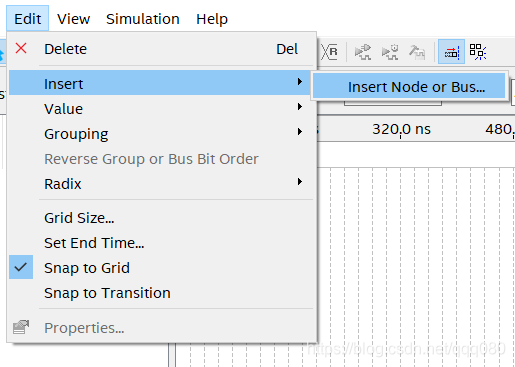The height and width of the screenshot is (367, 515).
Task: Run Functional Simulation from toolbar
Action: point(363,52)
